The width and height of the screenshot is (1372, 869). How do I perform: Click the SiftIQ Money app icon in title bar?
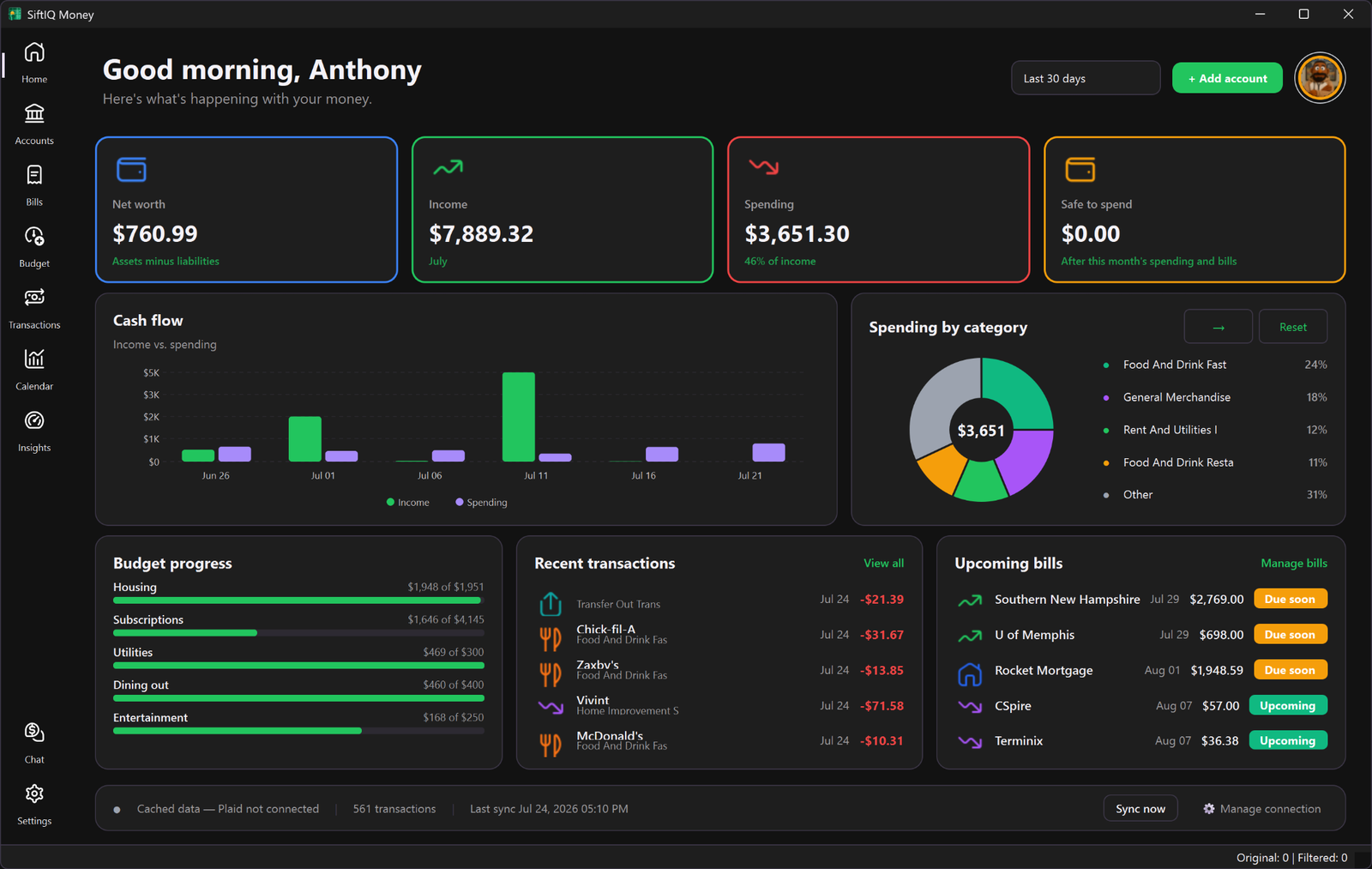15,15
